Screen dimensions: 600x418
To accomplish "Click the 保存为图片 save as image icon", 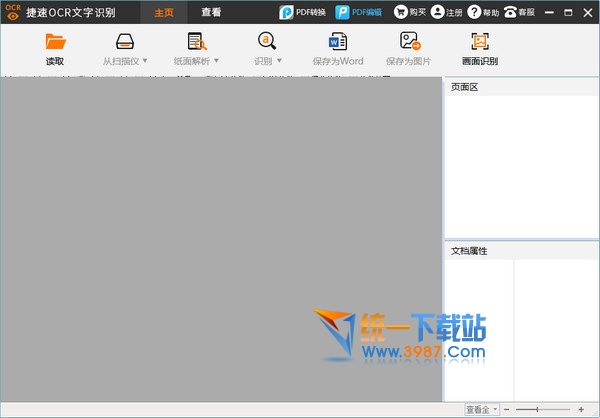I will point(409,42).
